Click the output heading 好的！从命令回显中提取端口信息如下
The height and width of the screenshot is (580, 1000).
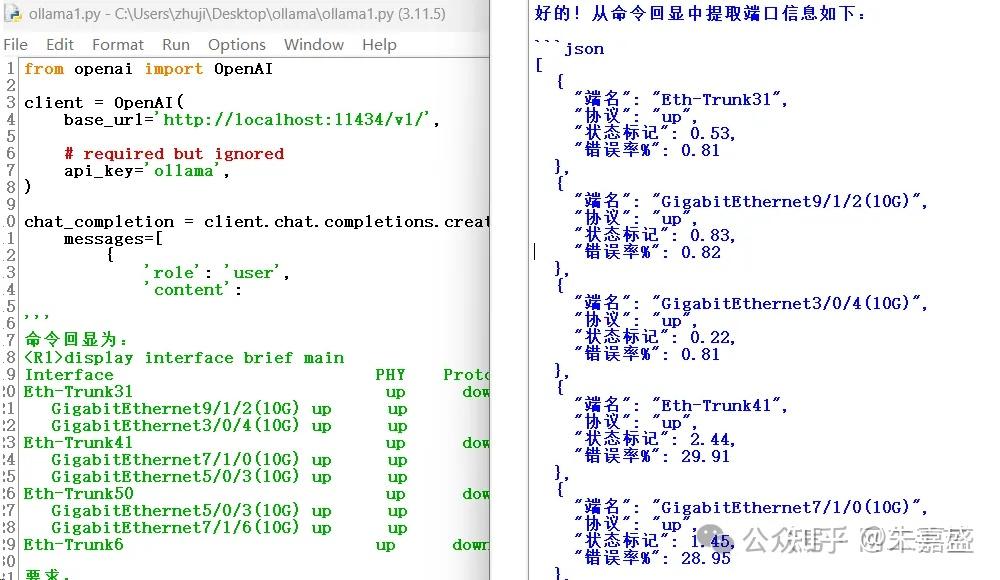[x=700, y=13]
